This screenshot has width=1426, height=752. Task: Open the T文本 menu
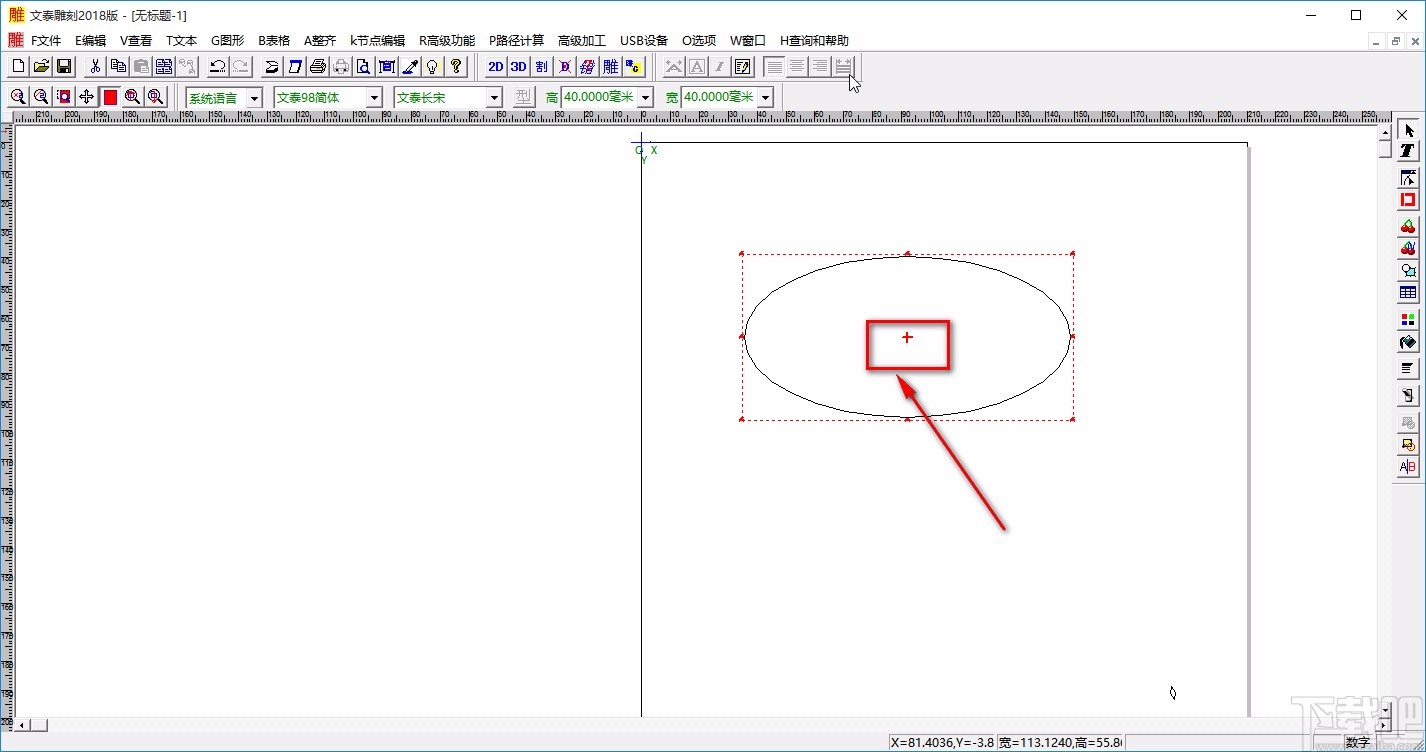[181, 41]
